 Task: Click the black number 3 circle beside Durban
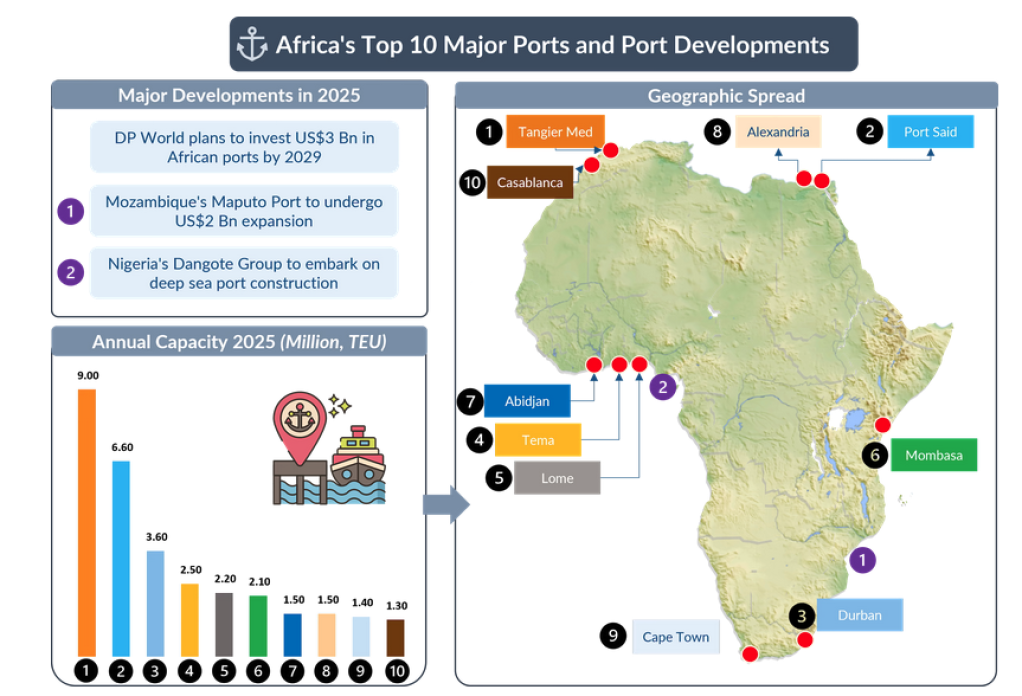pyautogui.click(x=802, y=615)
